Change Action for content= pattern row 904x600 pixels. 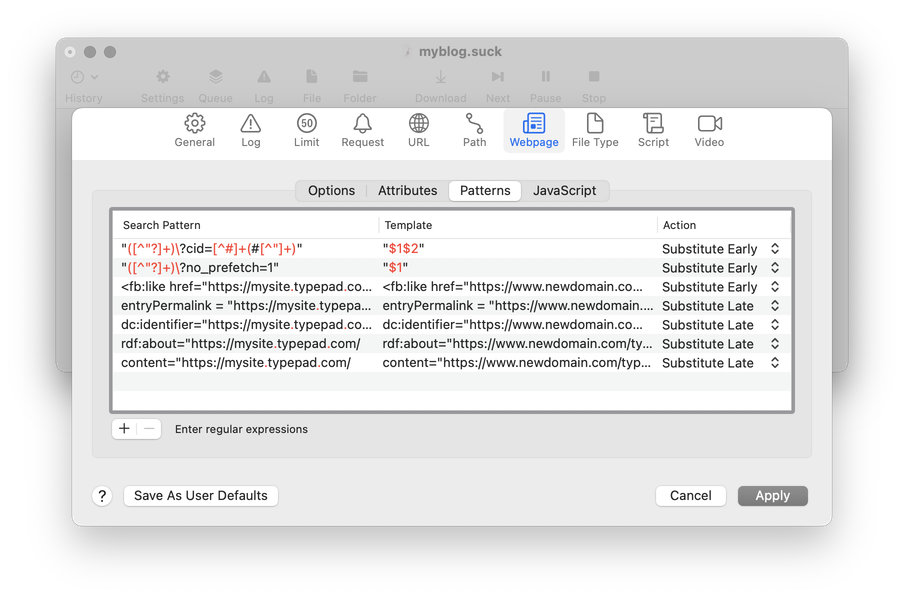(774, 363)
